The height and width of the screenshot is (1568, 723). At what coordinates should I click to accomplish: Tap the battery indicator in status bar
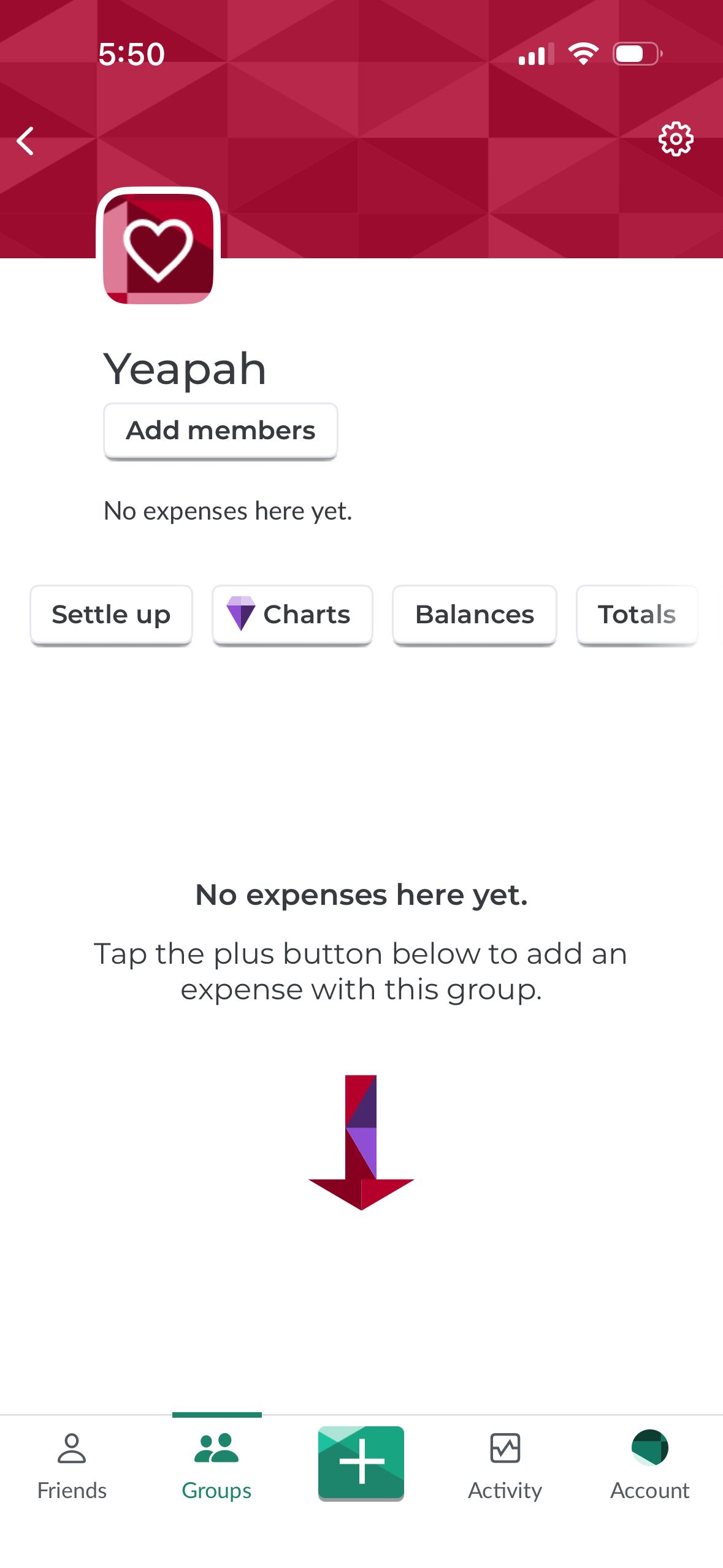[x=638, y=54]
